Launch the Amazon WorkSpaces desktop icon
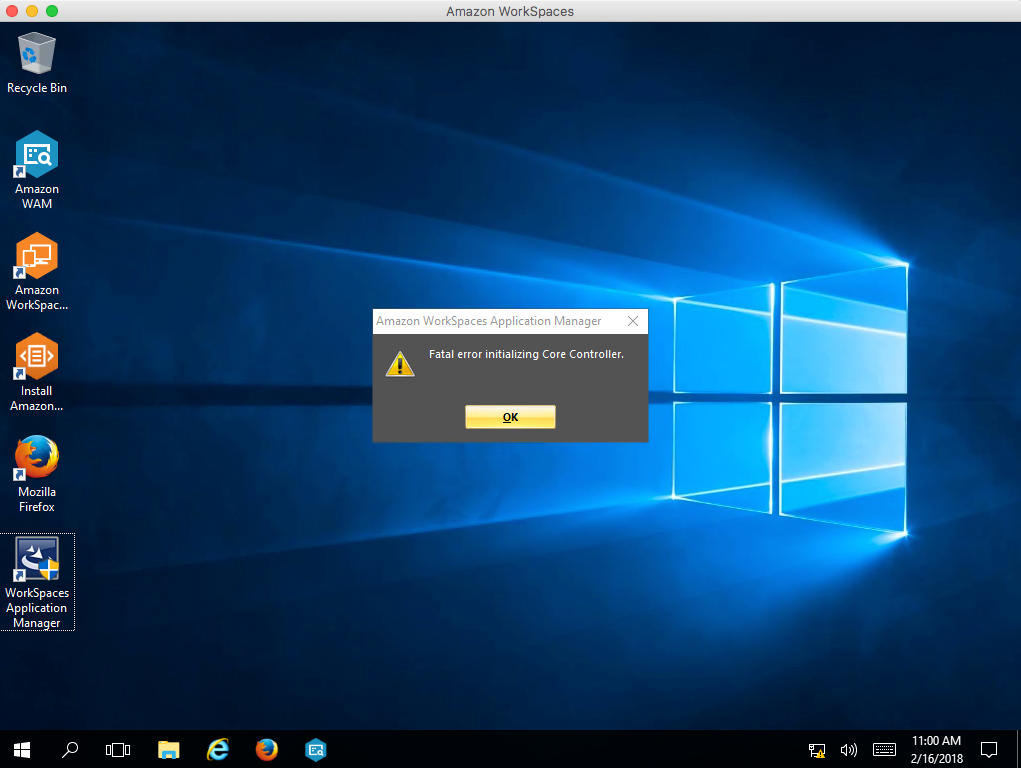The image size is (1021, 768). click(x=36, y=257)
